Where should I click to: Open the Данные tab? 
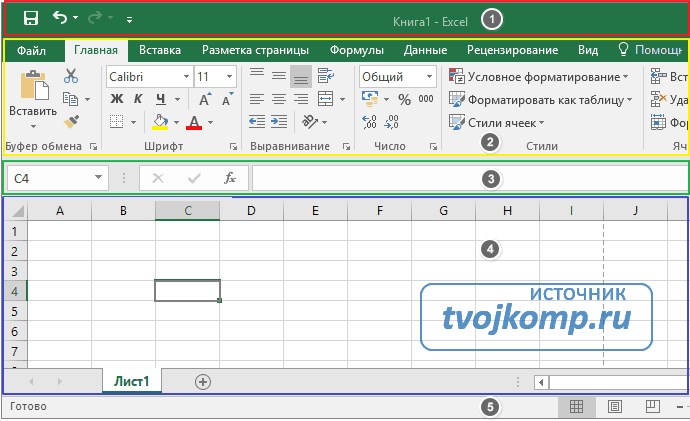pos(426,50)
